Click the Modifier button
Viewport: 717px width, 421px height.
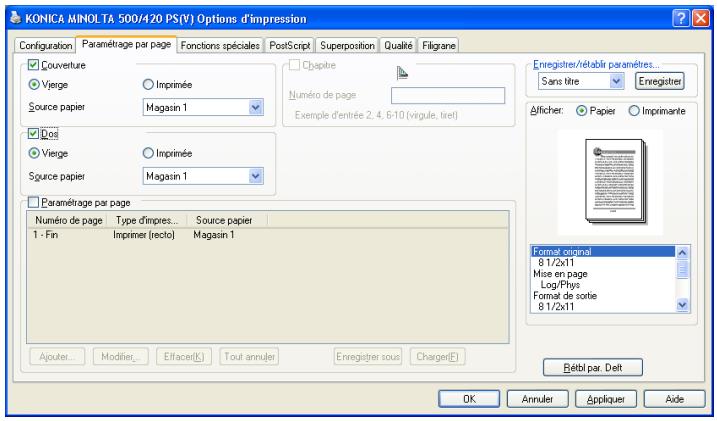coord(121,357)
